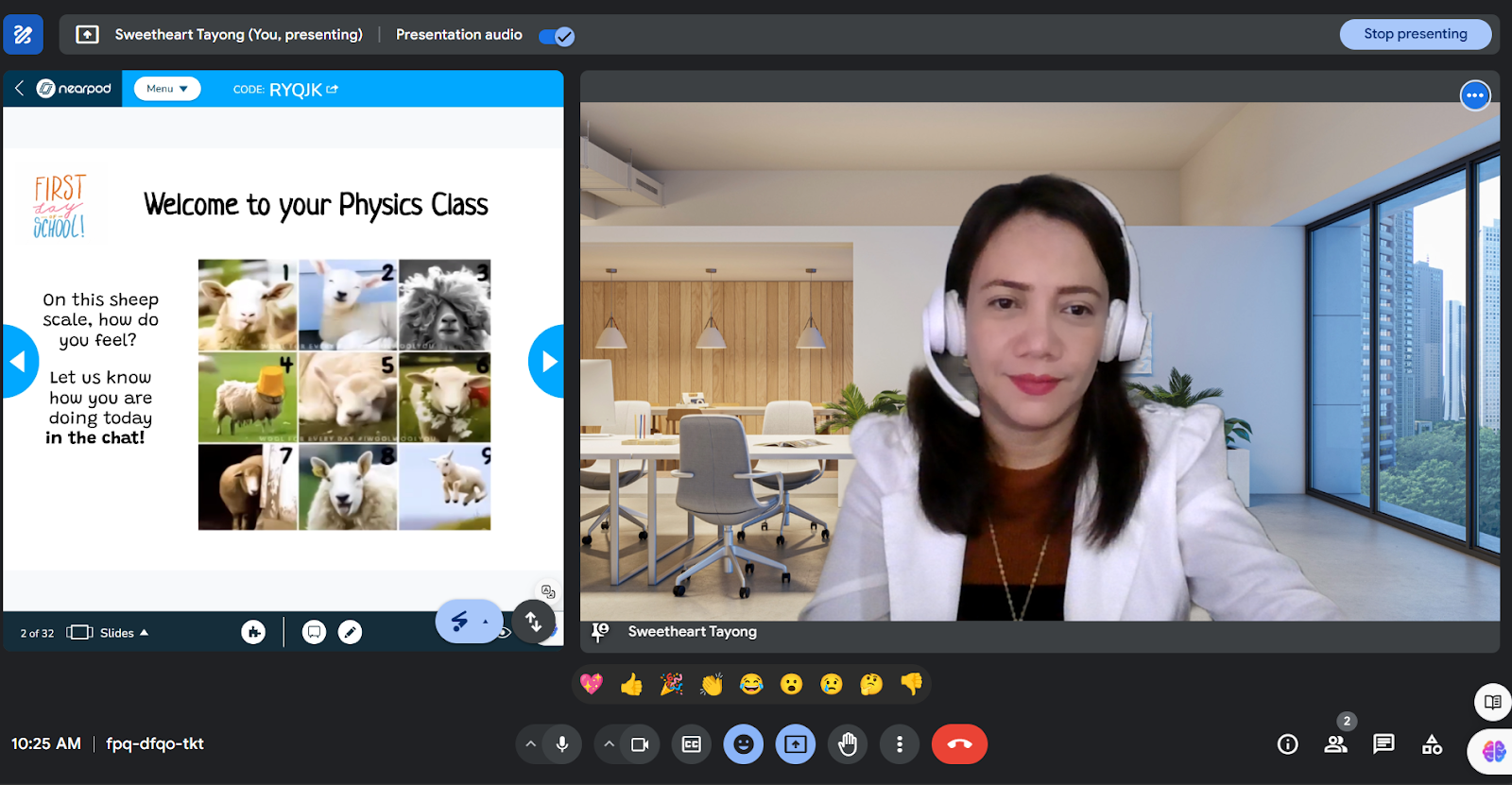
Task: Send the surprised face reaction
Action: point(791,684)
